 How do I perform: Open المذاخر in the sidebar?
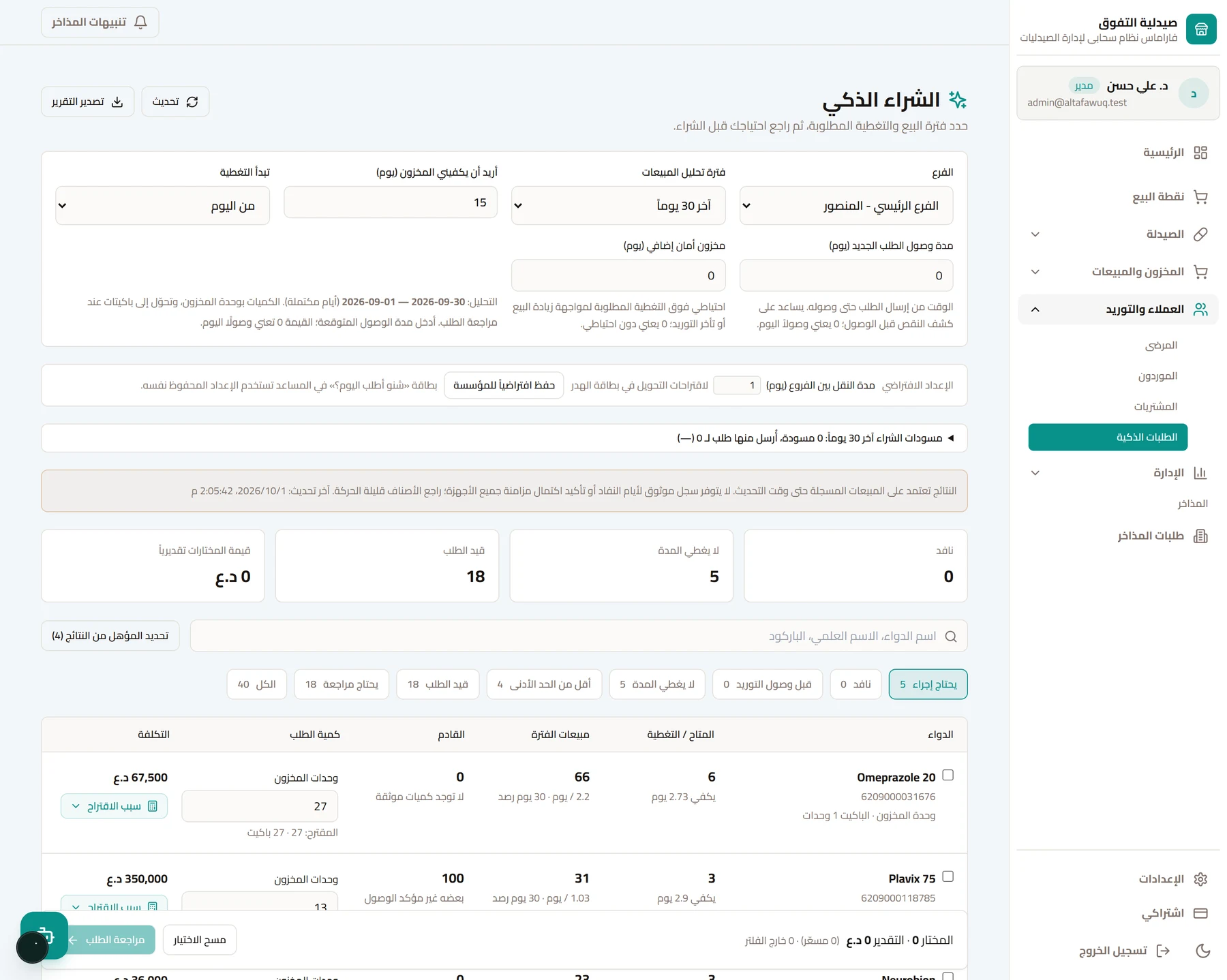(x=1192, y=504)
